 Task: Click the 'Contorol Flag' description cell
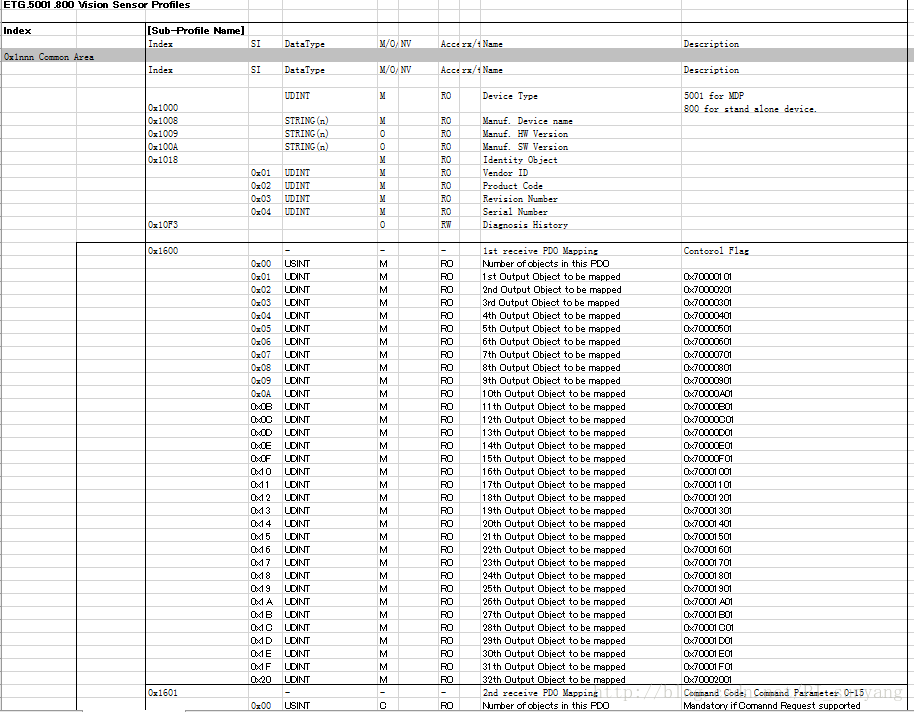[716, 251]
